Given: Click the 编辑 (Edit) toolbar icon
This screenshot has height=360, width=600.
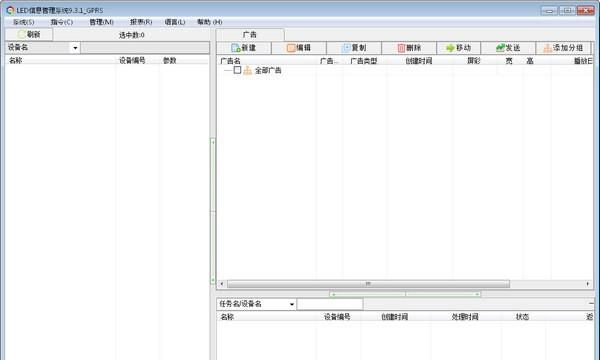Looking at the screenshot, I should [x=291, y=48].
